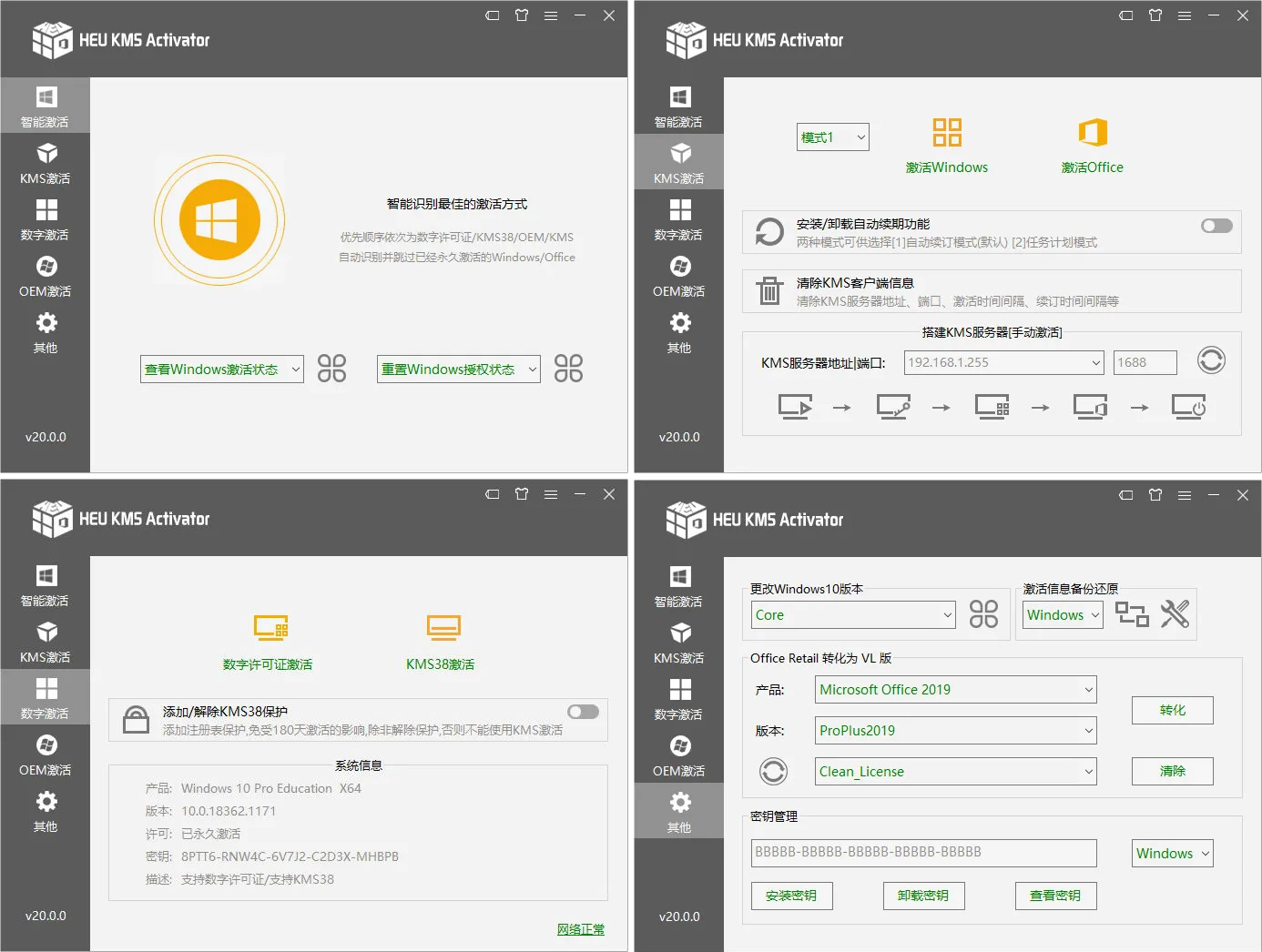Click the refresh circle next to port 1688
This screenshot has width=1262, height=952.
click(x=1211, y=360)
